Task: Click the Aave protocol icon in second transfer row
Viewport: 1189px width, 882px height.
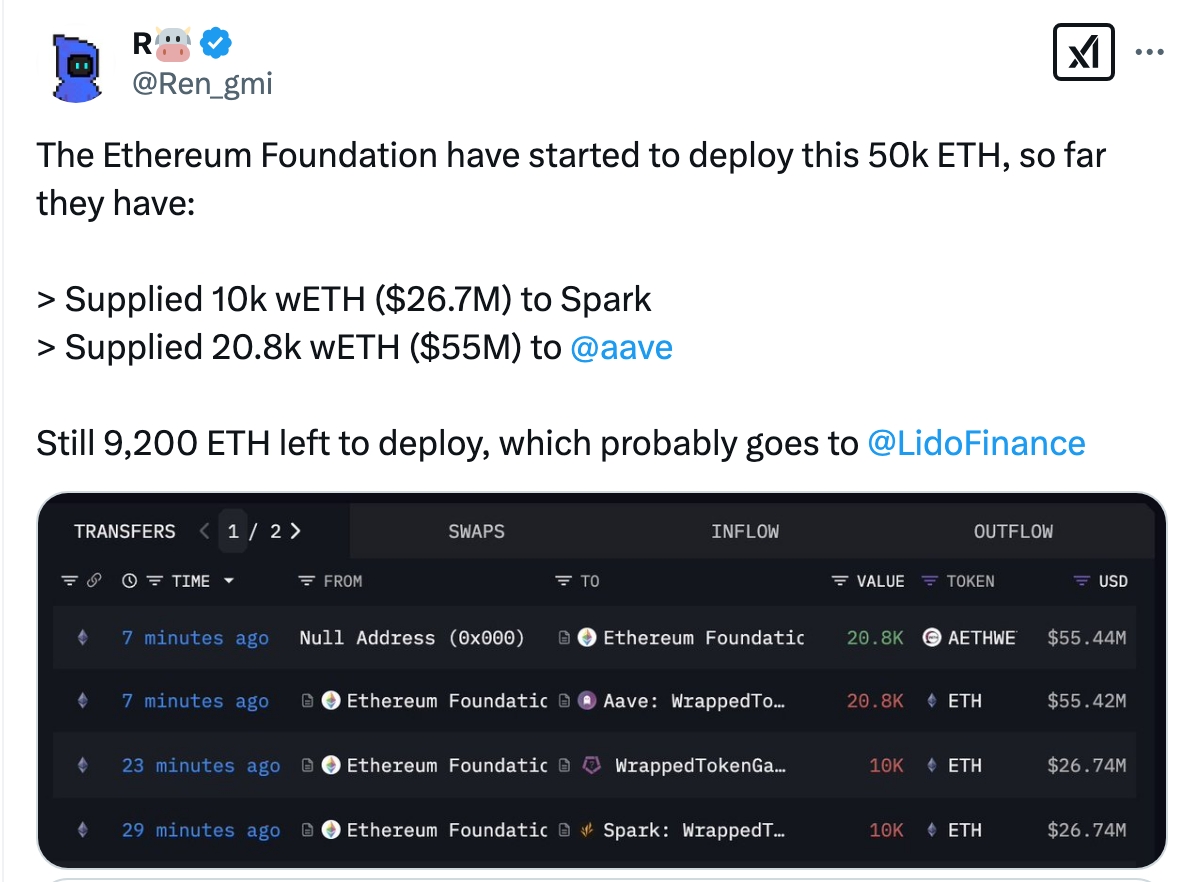Action: [x=586, y=701]
